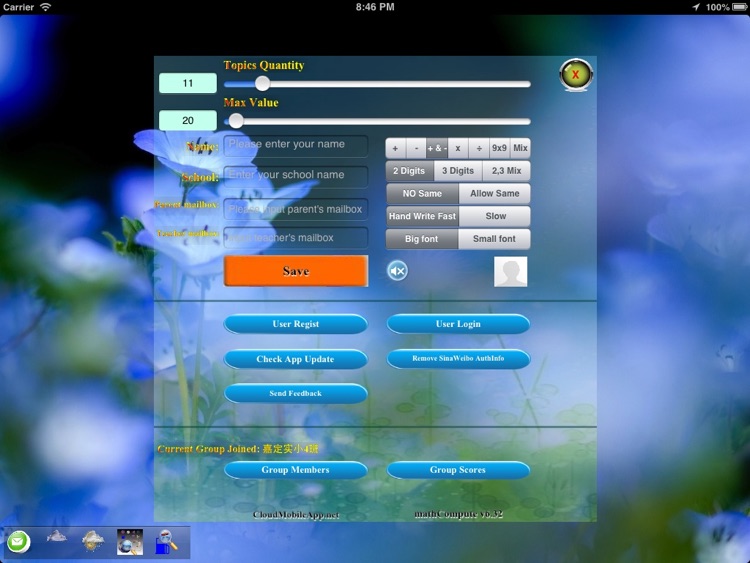Choose the 2 Digits option
Screen dimensions: 750x563
click(409, 171)
